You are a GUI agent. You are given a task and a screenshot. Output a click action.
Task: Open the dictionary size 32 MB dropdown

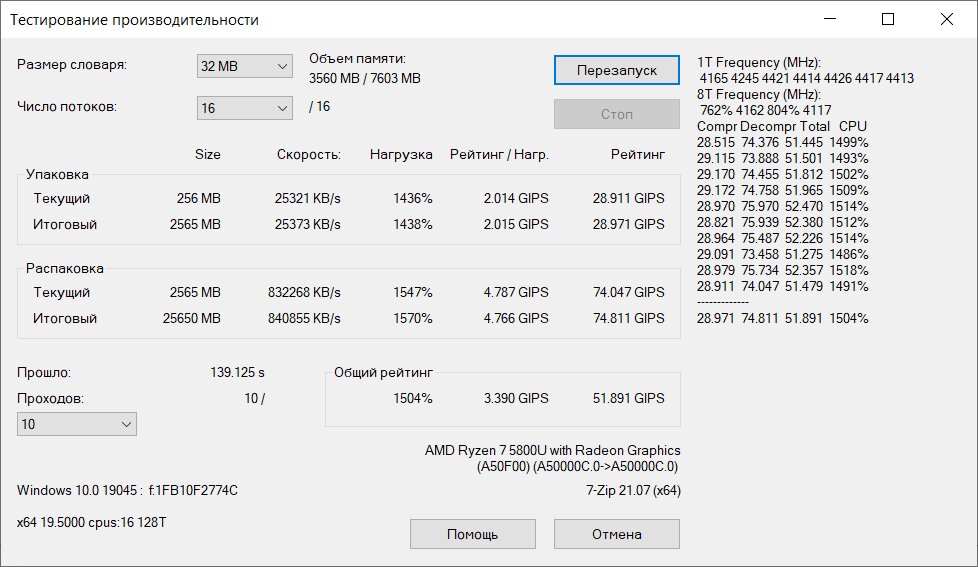click(244, 66)
